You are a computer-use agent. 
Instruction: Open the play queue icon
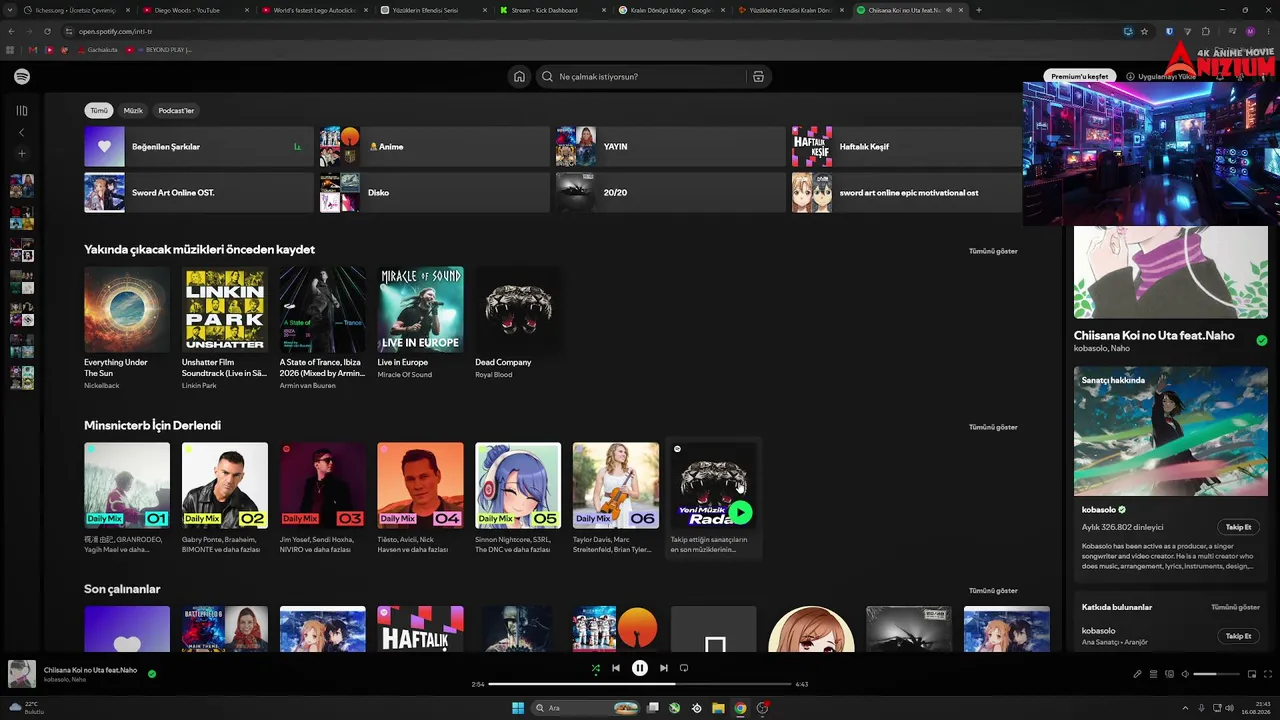click(1153, 674)
